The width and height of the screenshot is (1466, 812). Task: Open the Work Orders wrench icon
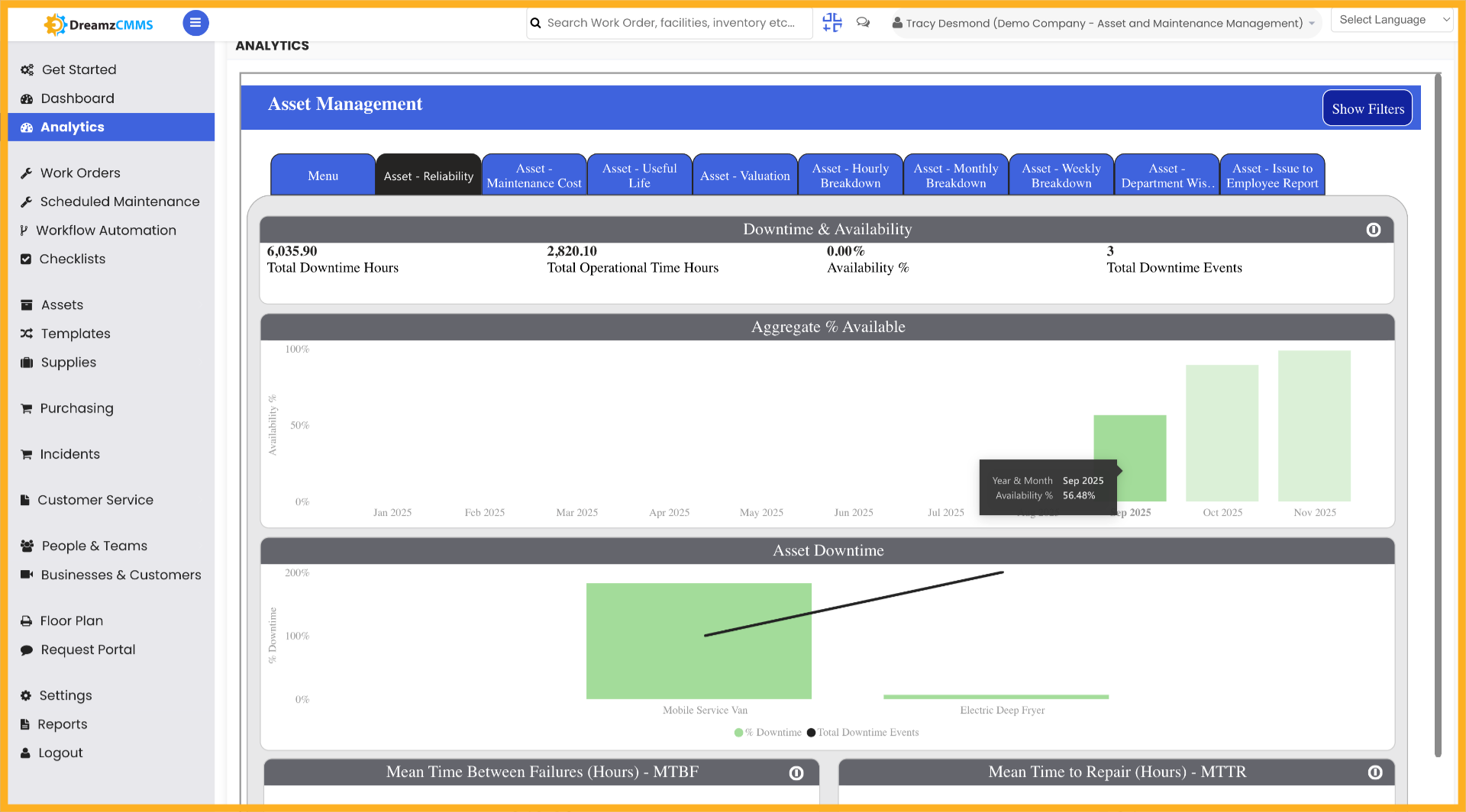tap(27, 172)
